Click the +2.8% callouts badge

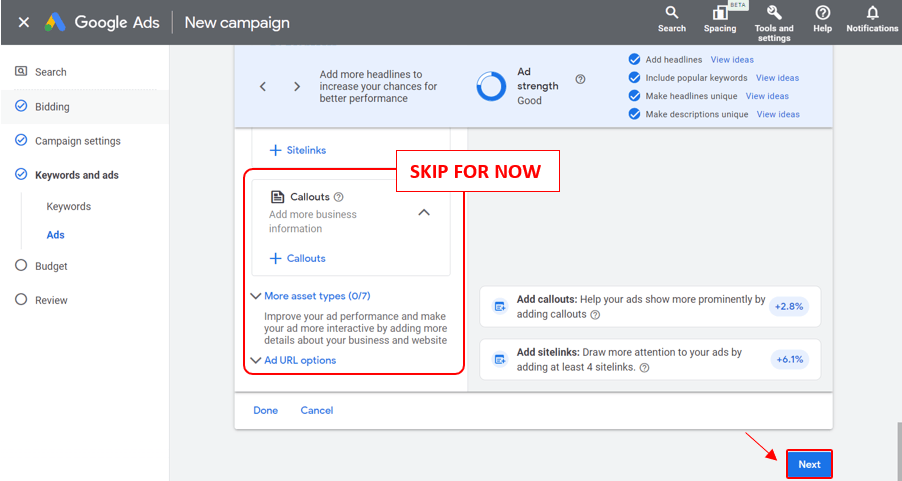[789, 307]
